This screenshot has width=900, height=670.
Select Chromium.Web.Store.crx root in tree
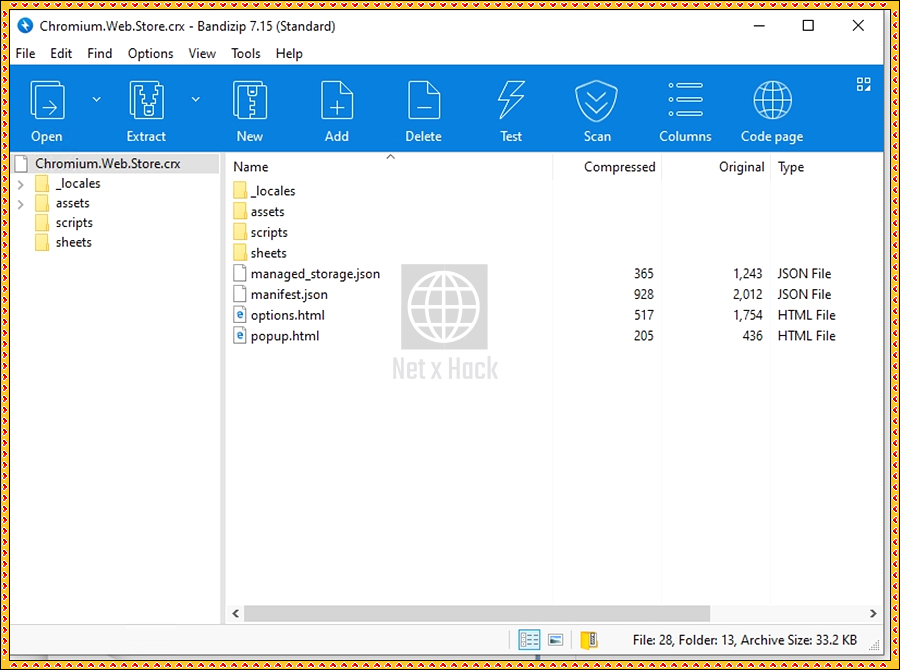point(108,164)
